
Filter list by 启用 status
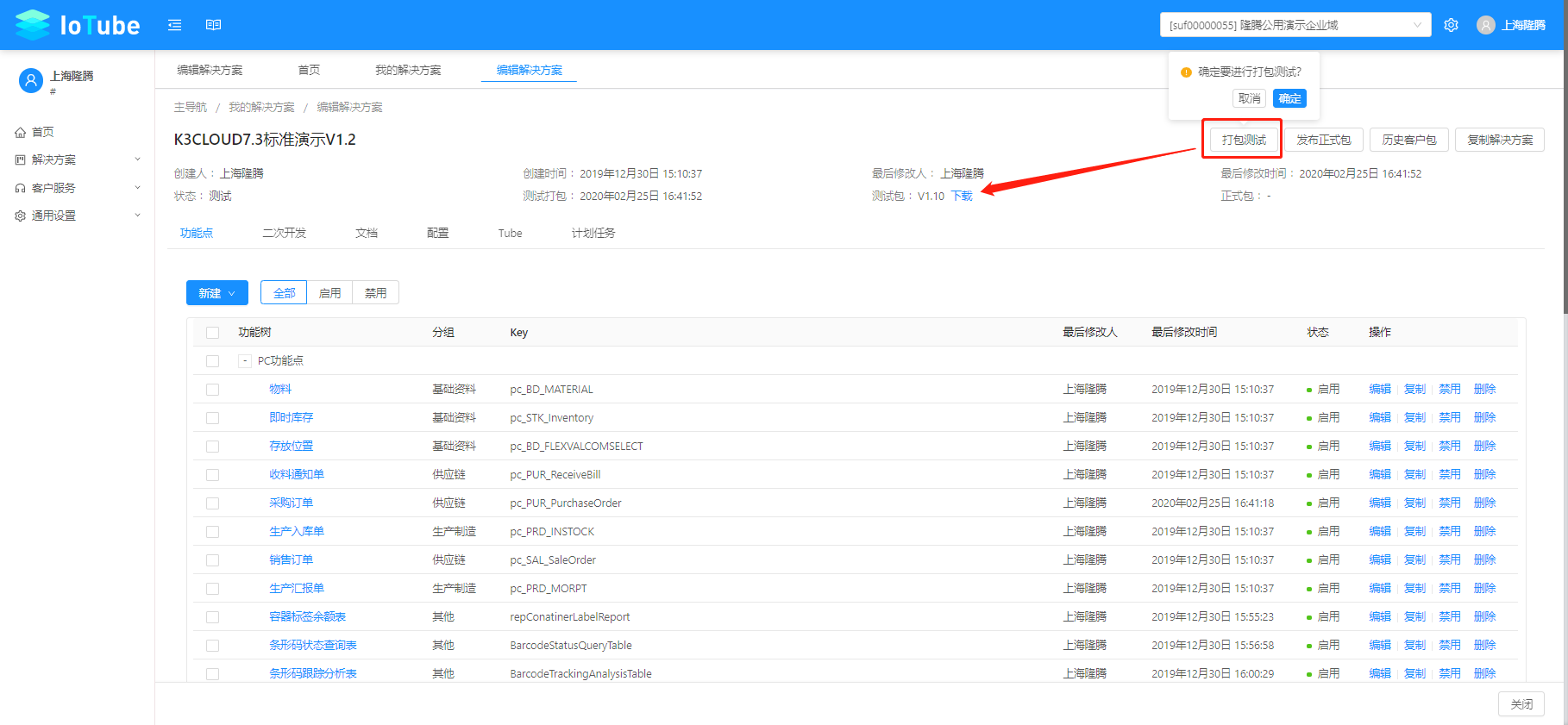pos(329,293)
